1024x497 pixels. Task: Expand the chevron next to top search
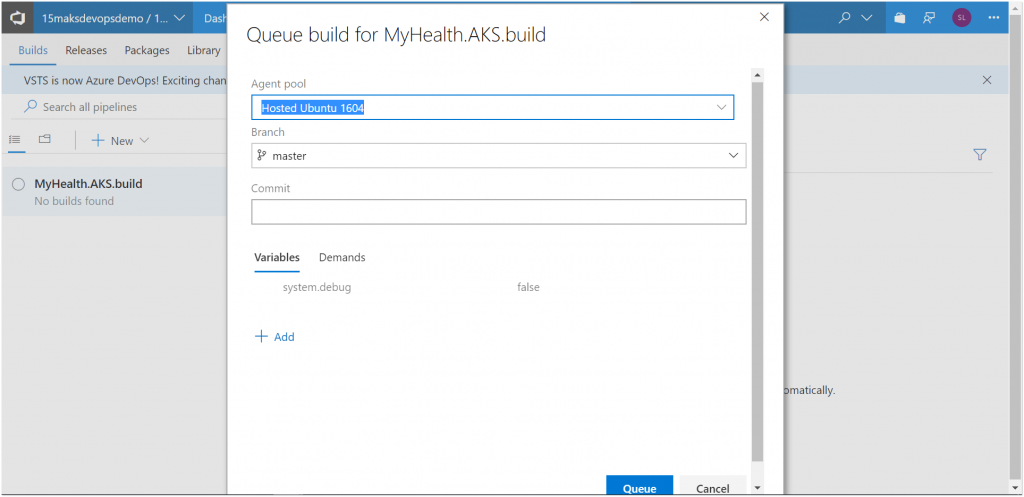(x=867, y=18)
